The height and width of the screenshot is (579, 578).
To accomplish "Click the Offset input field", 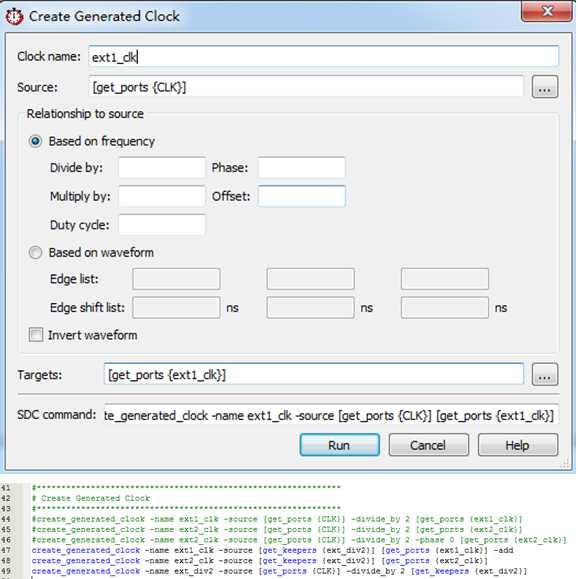I will coord(301,196).
